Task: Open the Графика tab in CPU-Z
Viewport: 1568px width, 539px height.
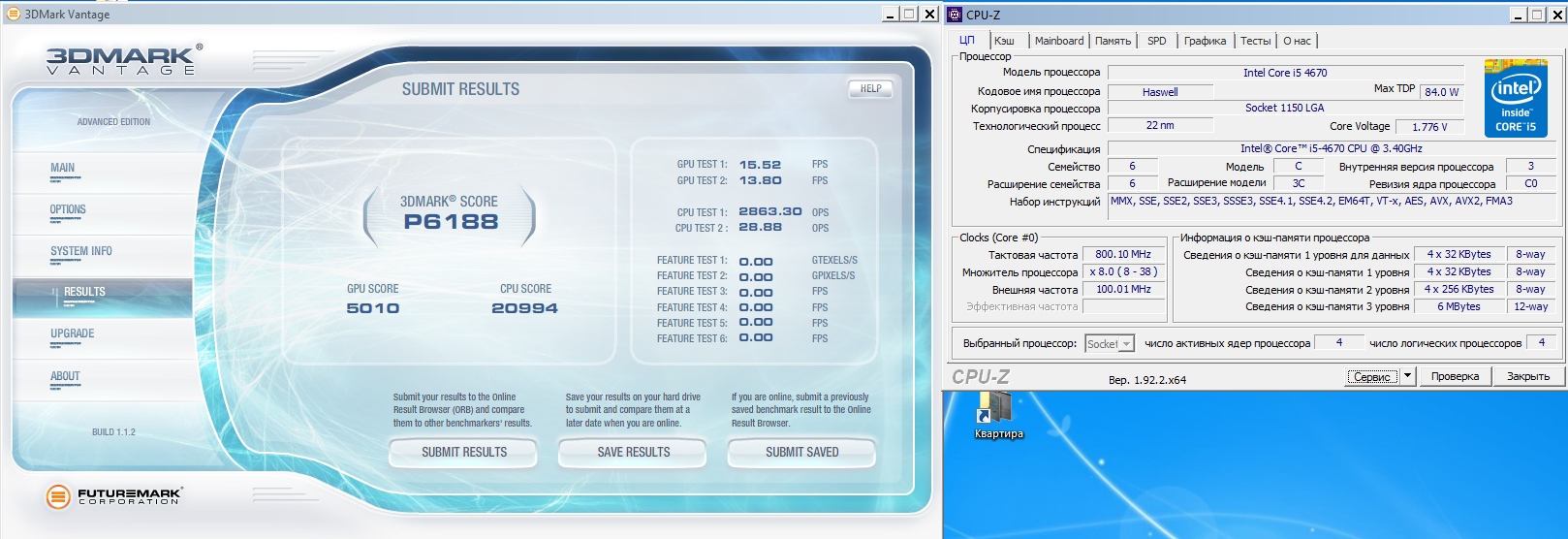Action: (1205, 41)
